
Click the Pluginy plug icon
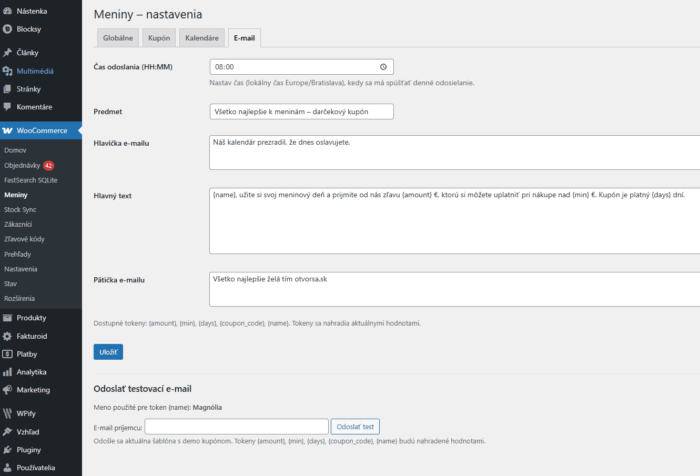point(8,450)
